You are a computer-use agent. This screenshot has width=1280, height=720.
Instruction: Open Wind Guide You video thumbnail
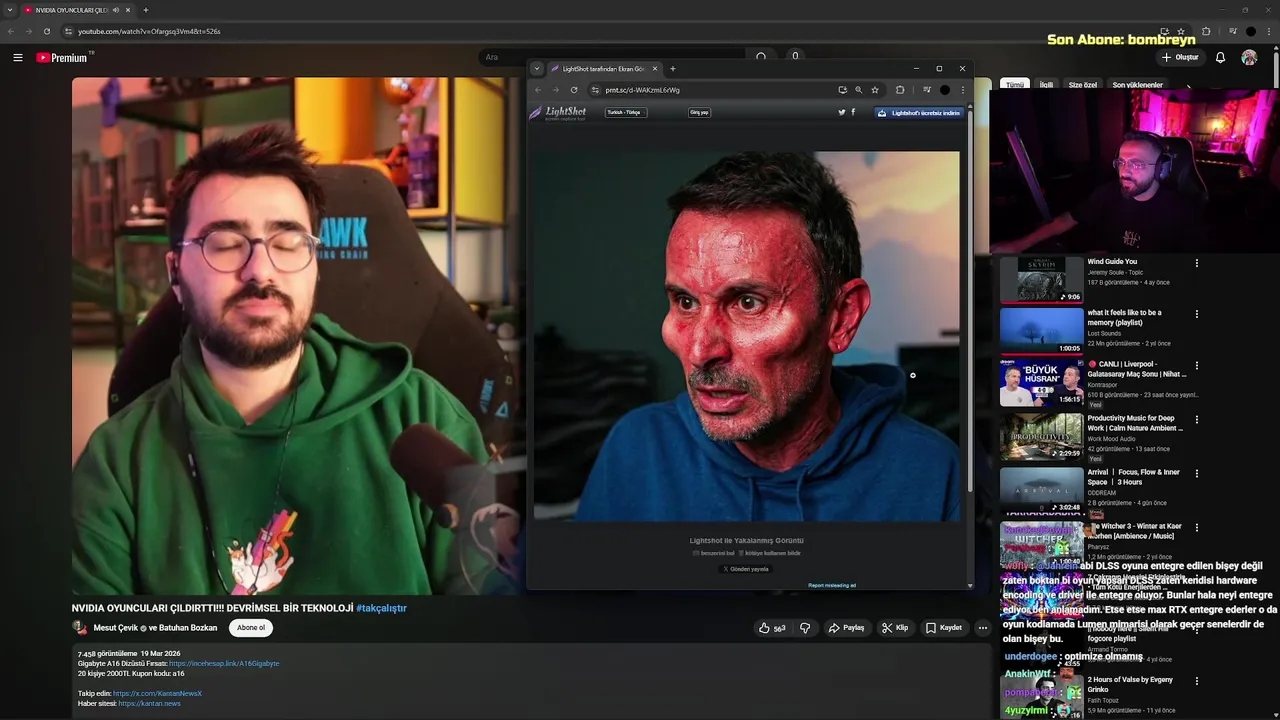tap(1041, 279)
